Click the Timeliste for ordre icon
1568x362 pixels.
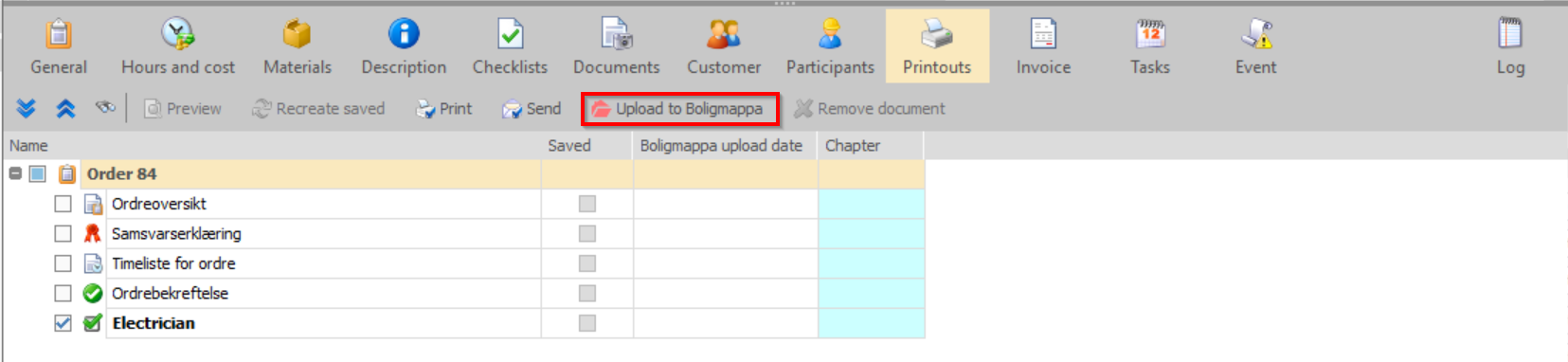93,263
